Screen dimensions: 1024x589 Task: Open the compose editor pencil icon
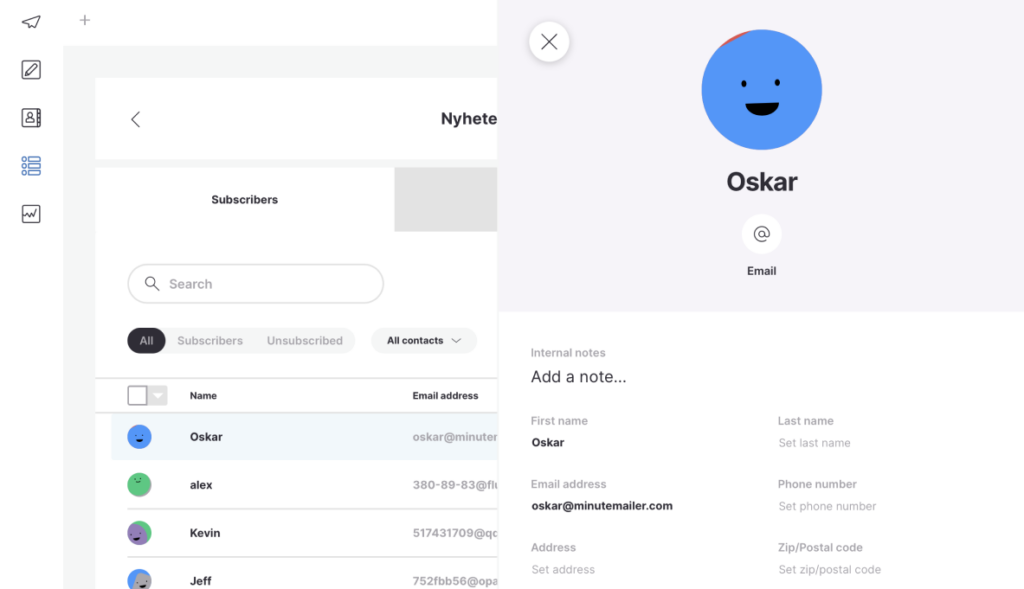click(x=31, y=69)
